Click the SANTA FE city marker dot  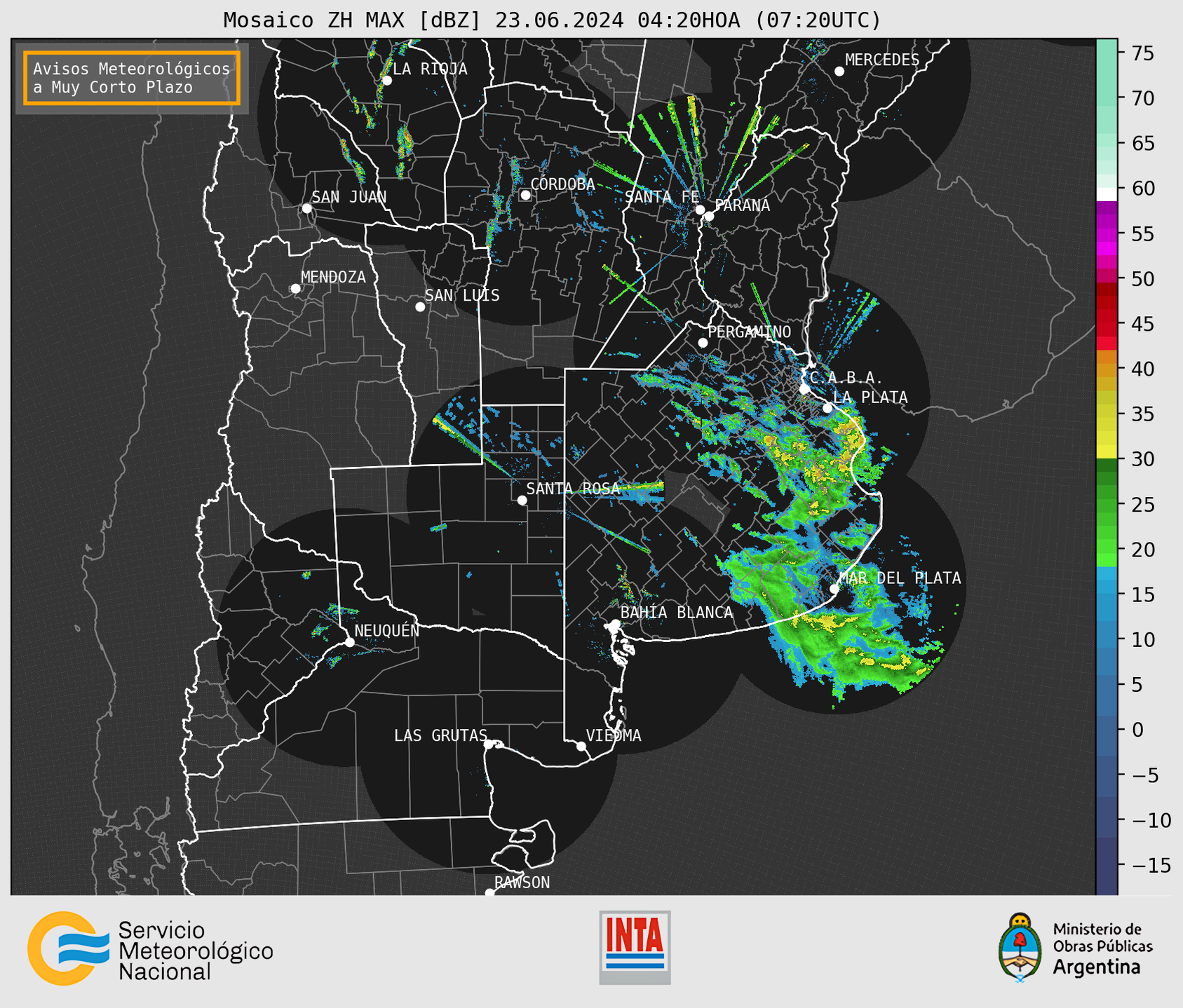pyautogui.click(x=700, y=210)
